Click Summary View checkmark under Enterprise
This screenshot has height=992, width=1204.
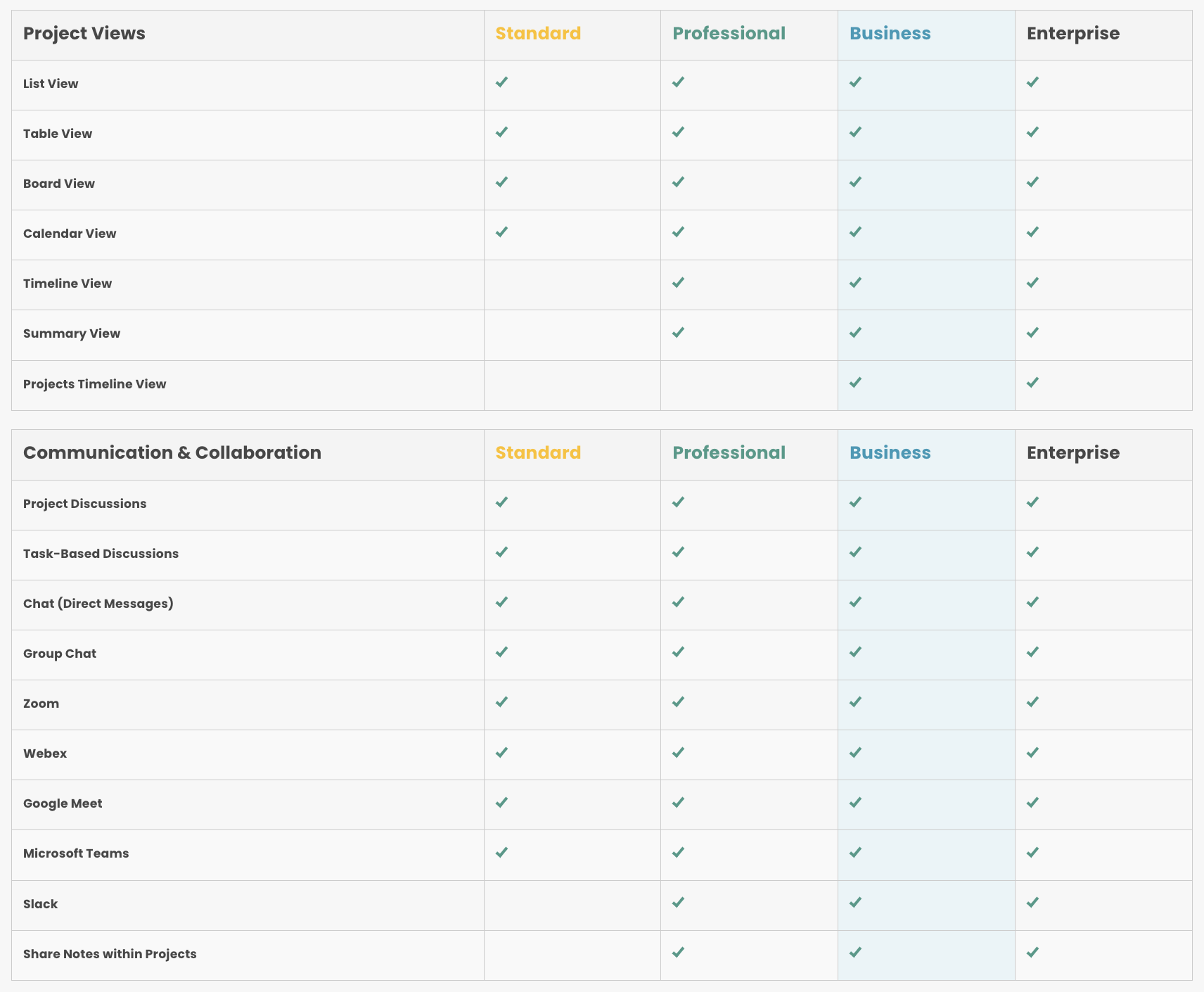click(1032, 333)
